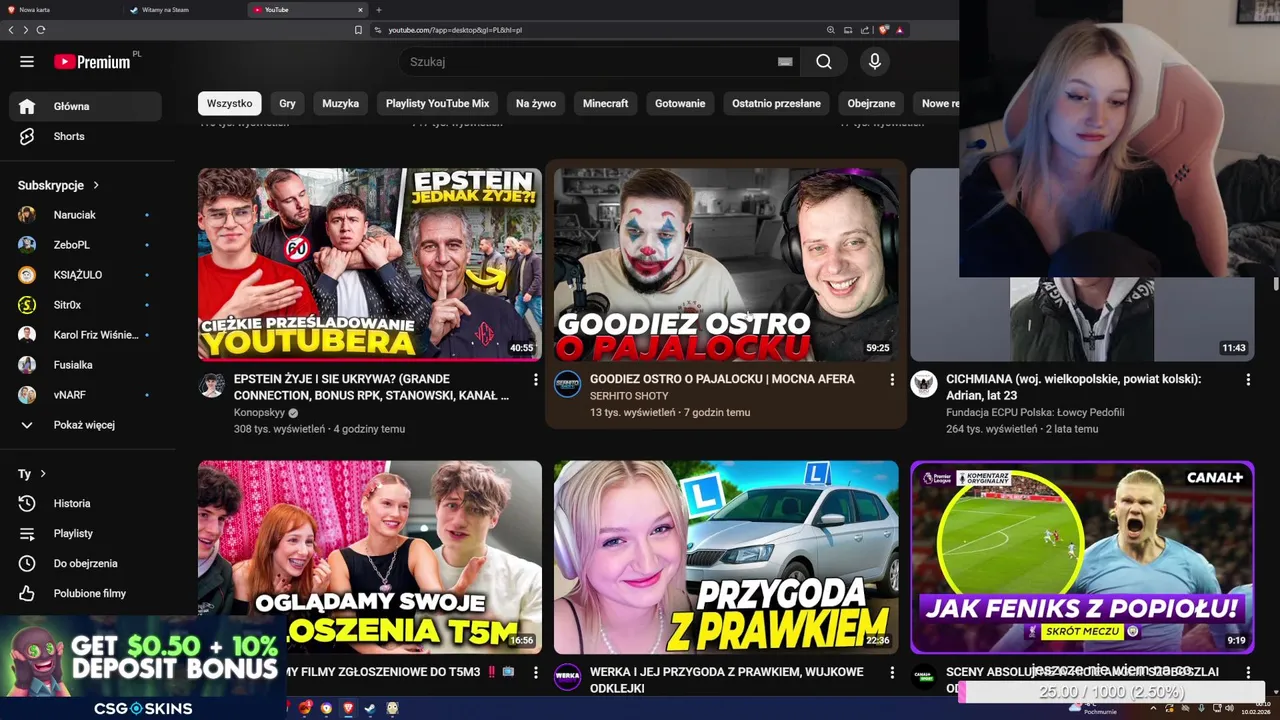Switch to the Nowa karta browser tab
The width and height of the screenshot is (1280, 720).
(x=60, y=9)
